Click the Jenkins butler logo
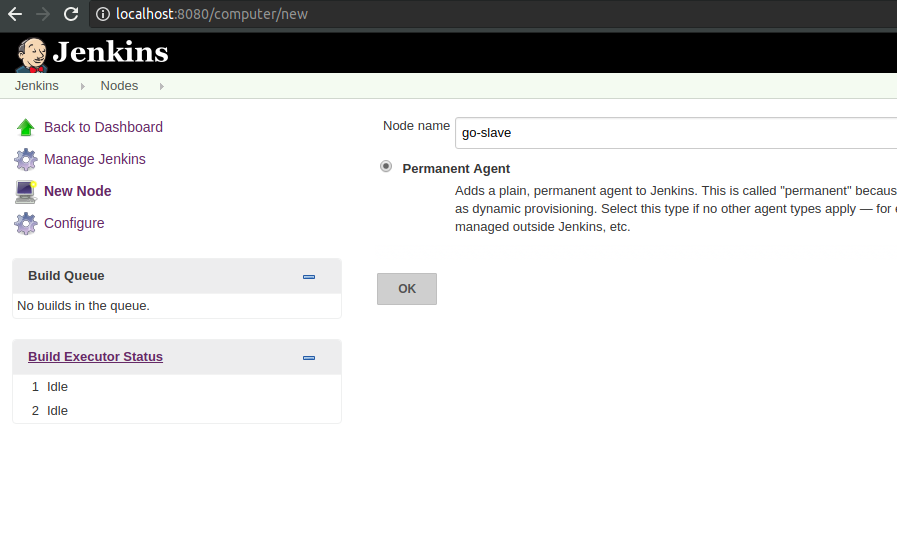897x545 pixels. (31, 55)
